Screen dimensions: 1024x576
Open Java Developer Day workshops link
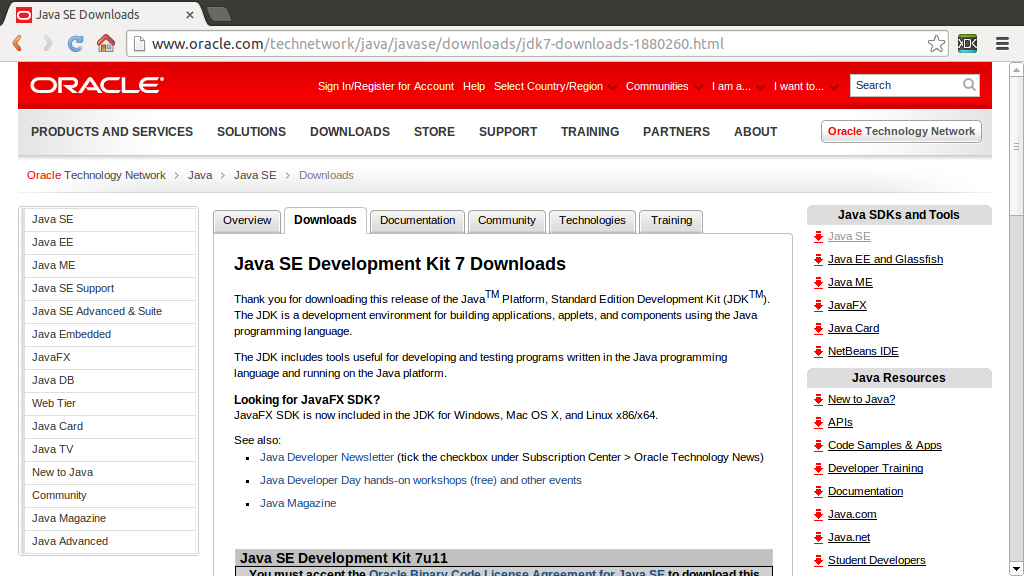point(421,480)
